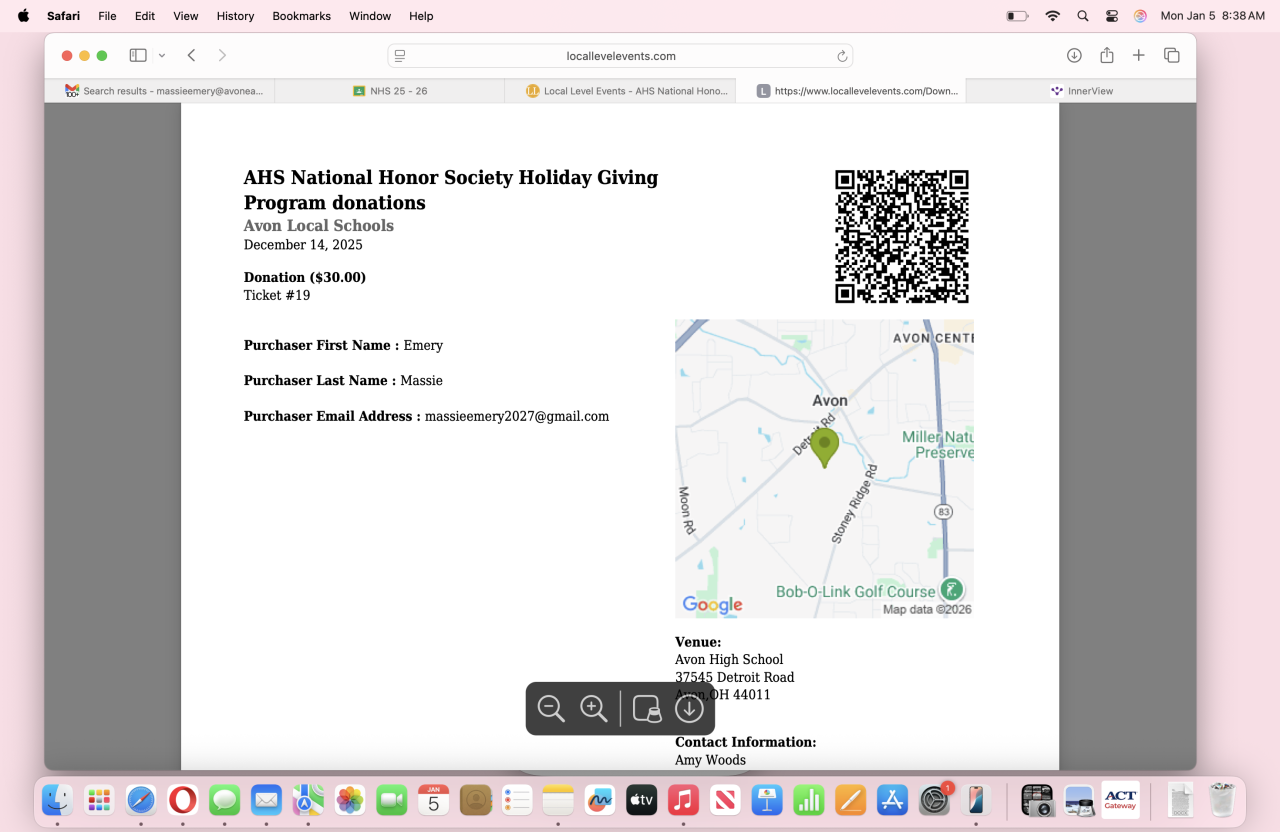Open the Apple menu

point(23,16)
